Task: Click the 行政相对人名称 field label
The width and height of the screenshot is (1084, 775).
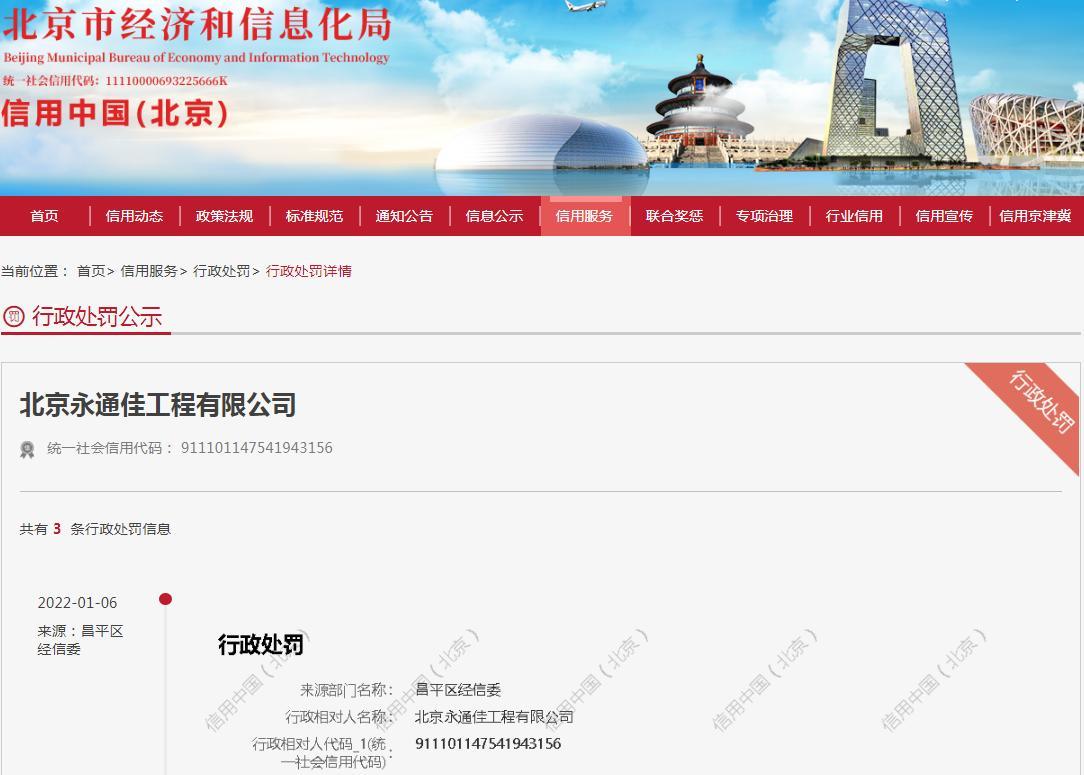Action: (x=339, y=717)
